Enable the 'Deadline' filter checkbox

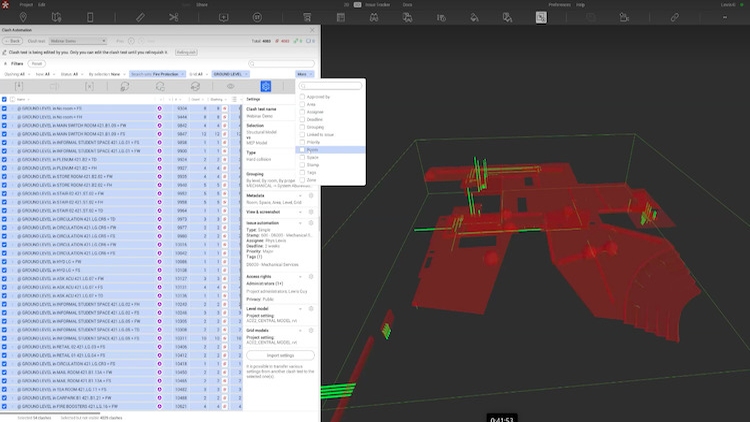pos(301,119)
